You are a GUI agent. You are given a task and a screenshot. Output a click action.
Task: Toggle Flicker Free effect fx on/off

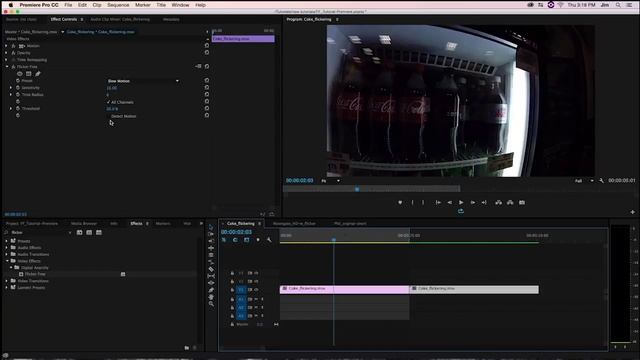coord(13,67)
